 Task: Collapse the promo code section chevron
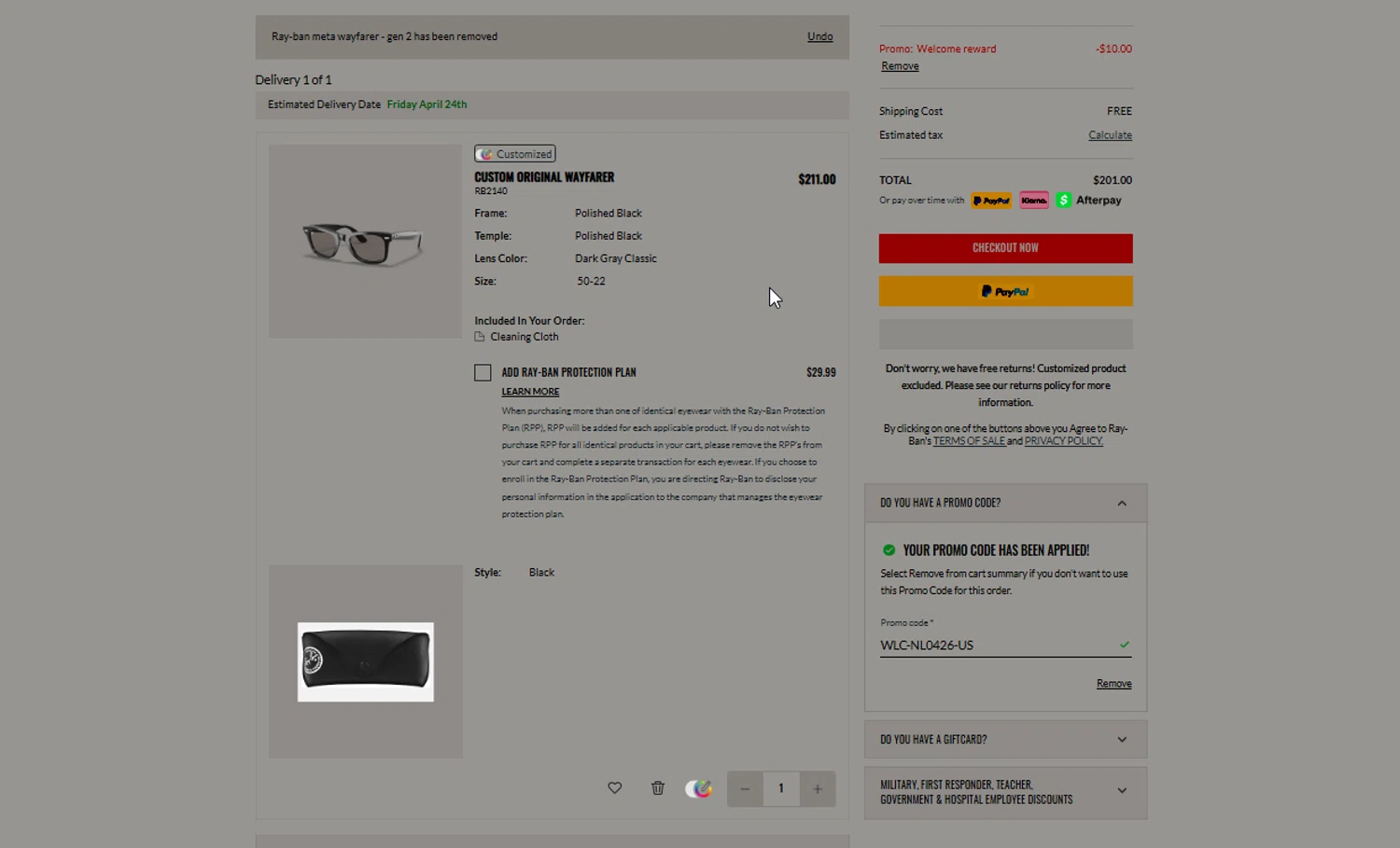click(x=1122, y=504)
